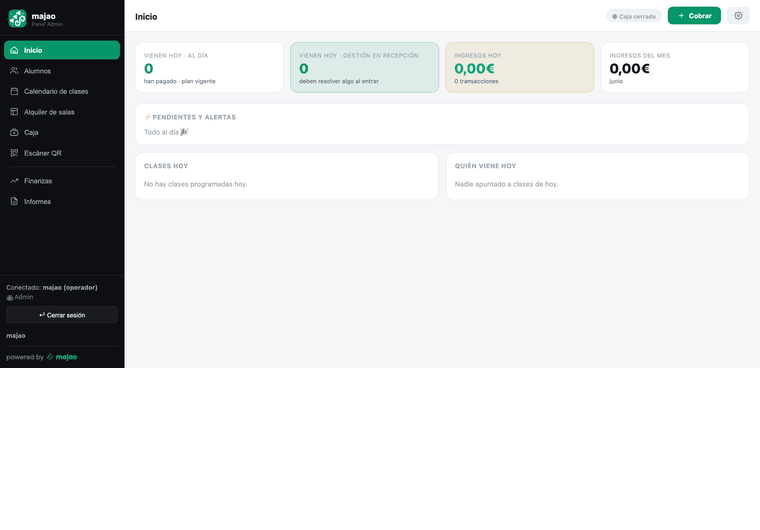Open the Ingresos hoy card
760x530 pixels.
click(x=520, y=67)
